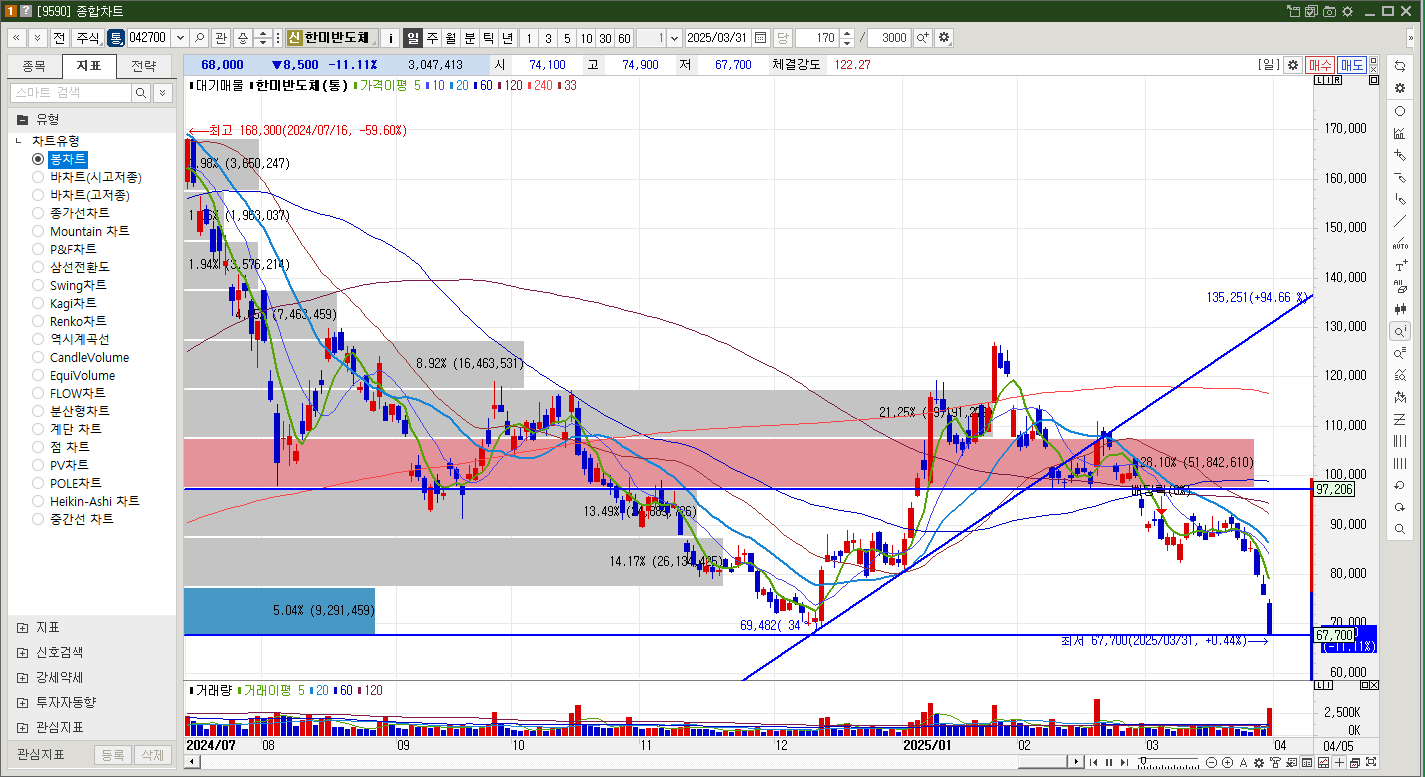Open the chart settings gear next to 매수
Screen dimensions: 1425x777
tap(1292, 64)
